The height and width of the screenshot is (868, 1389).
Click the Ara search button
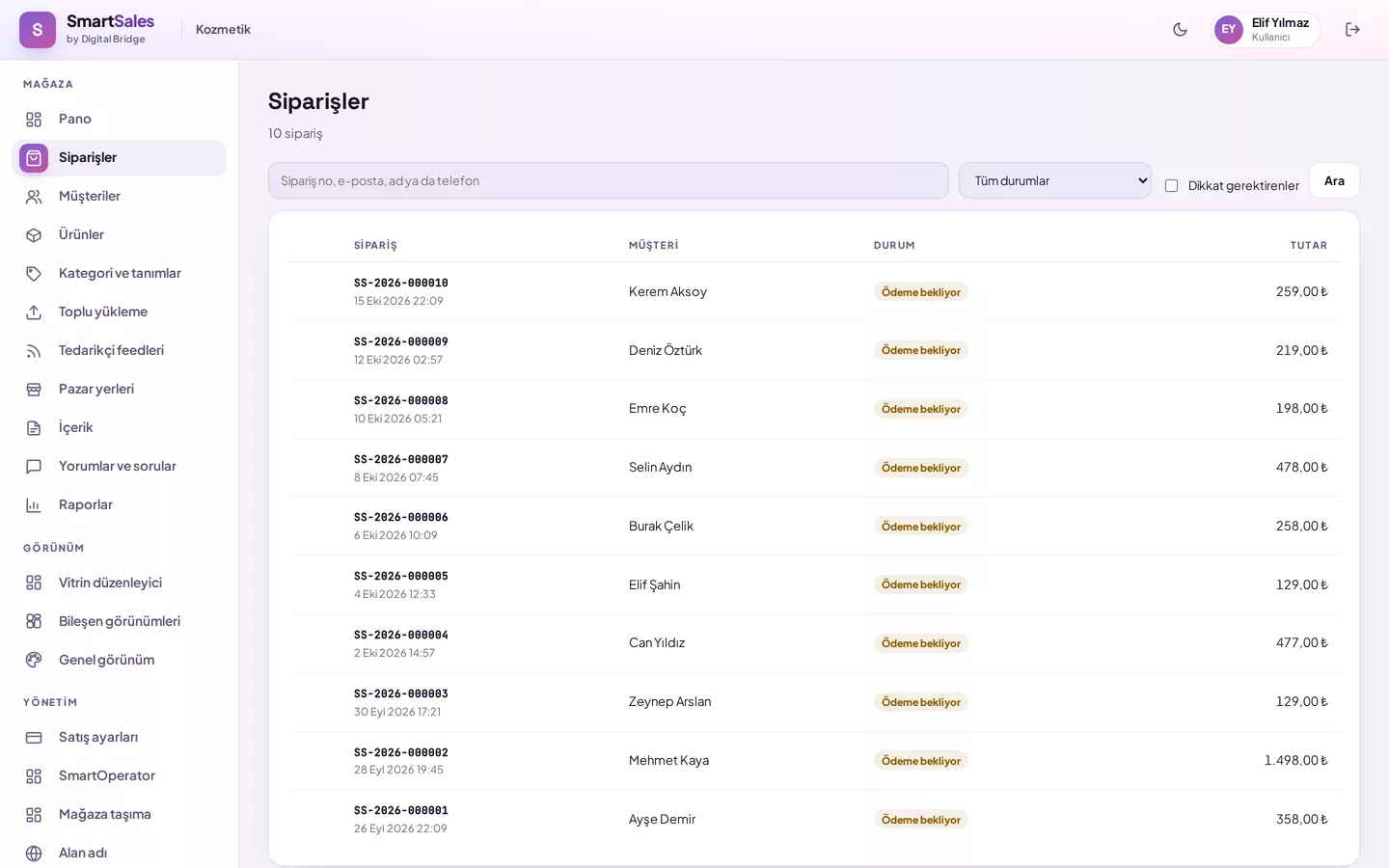click(x=1334, y=180)
